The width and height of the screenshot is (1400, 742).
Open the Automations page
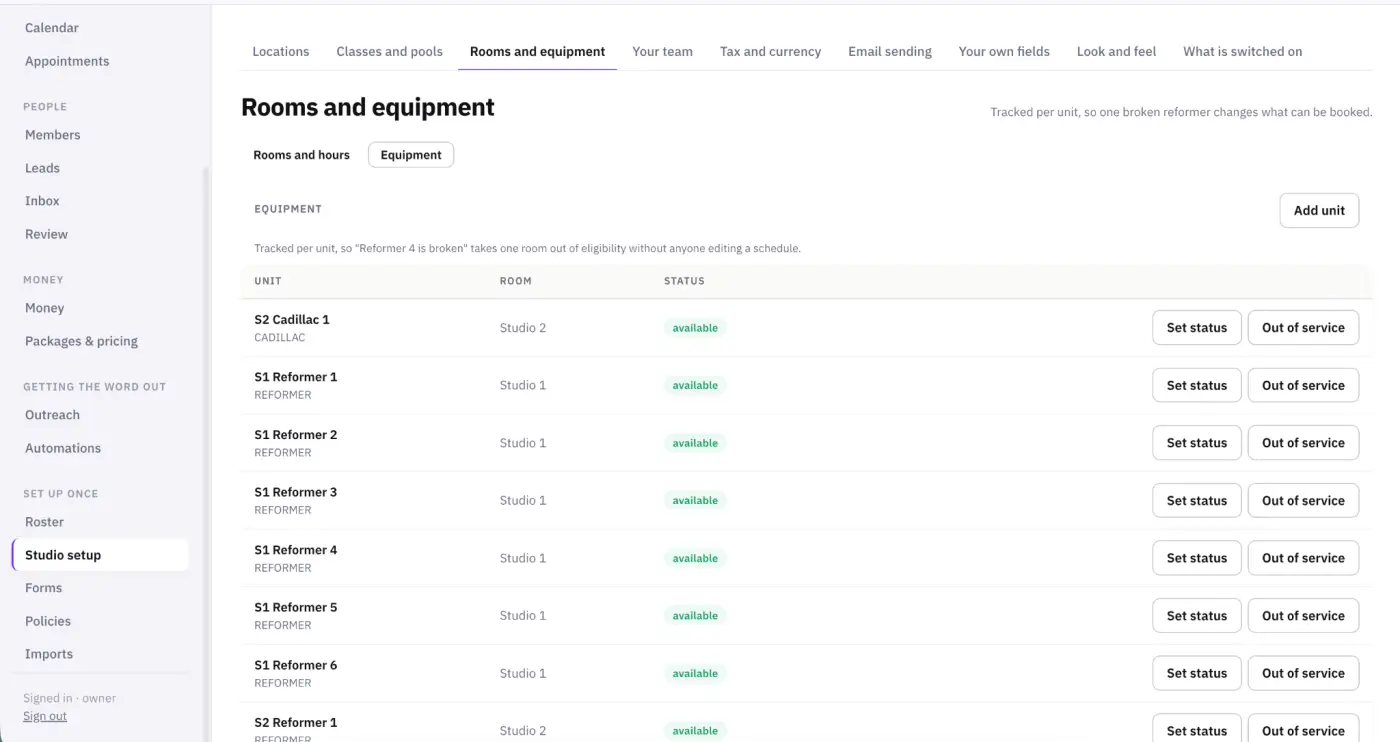point(63,448)
